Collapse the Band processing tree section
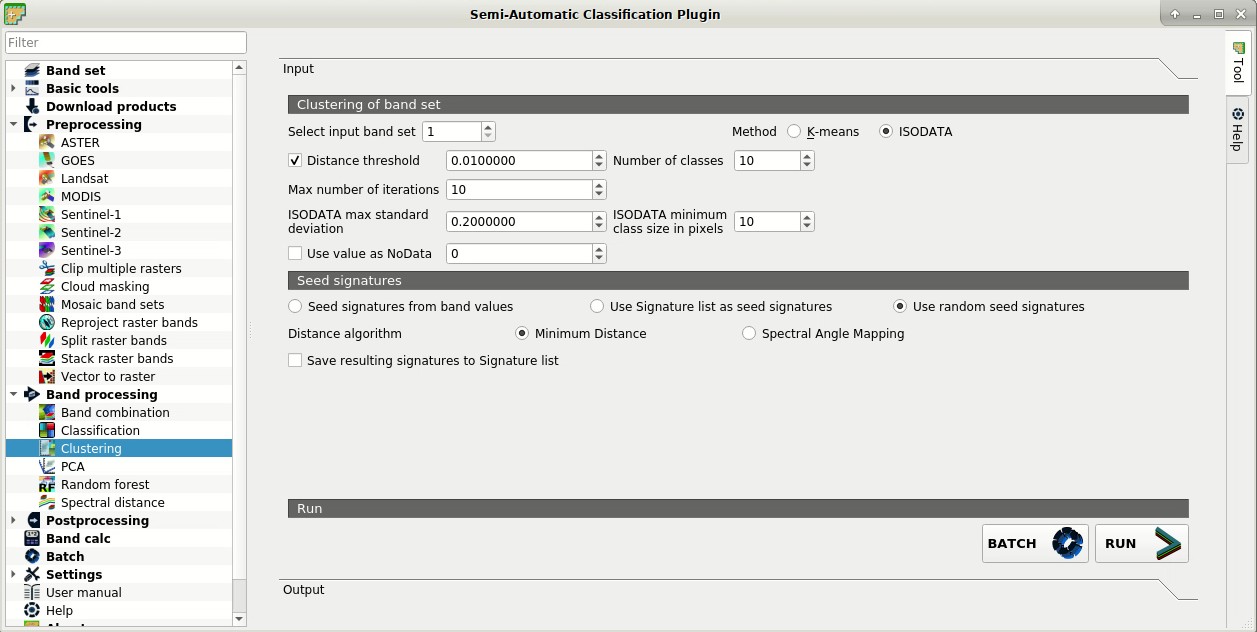 (14, 394)
